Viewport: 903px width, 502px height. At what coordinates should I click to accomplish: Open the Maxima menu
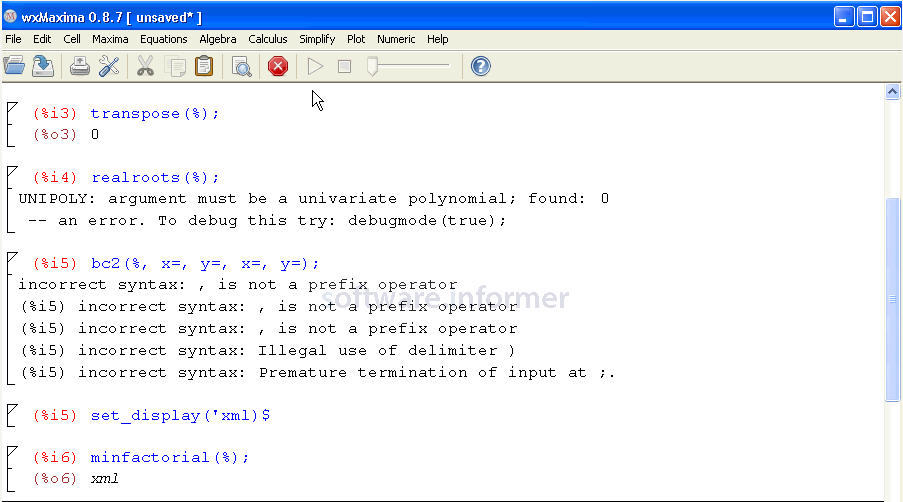110,39
